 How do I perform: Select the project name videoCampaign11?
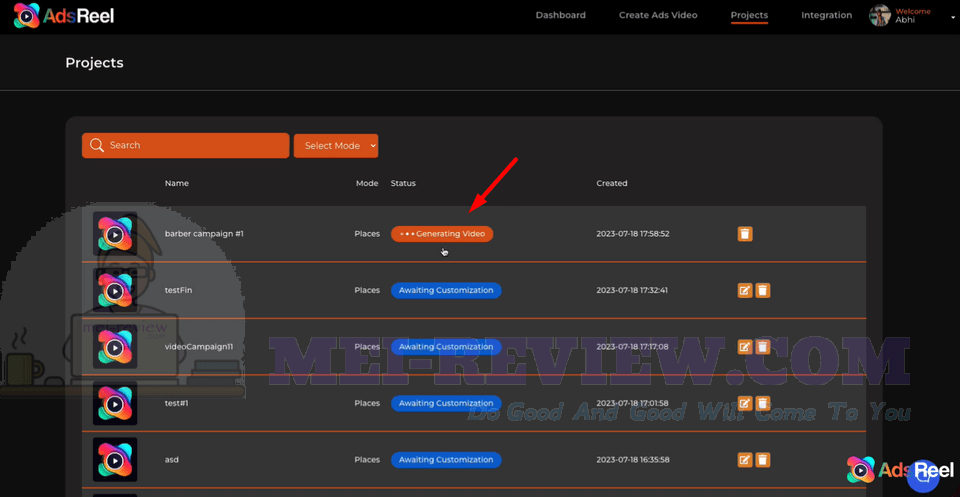(198, 347)
